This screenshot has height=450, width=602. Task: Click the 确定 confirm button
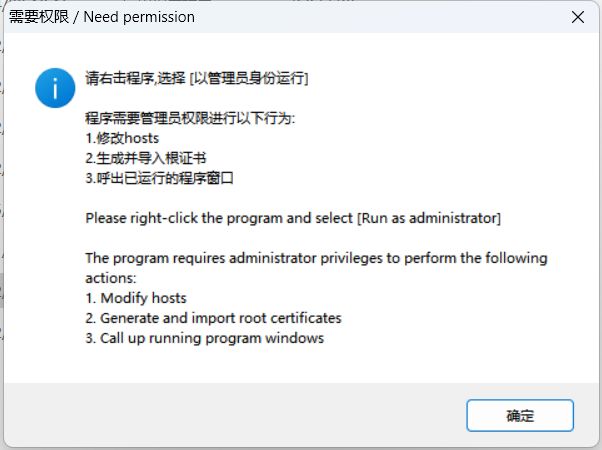(520, 415)
